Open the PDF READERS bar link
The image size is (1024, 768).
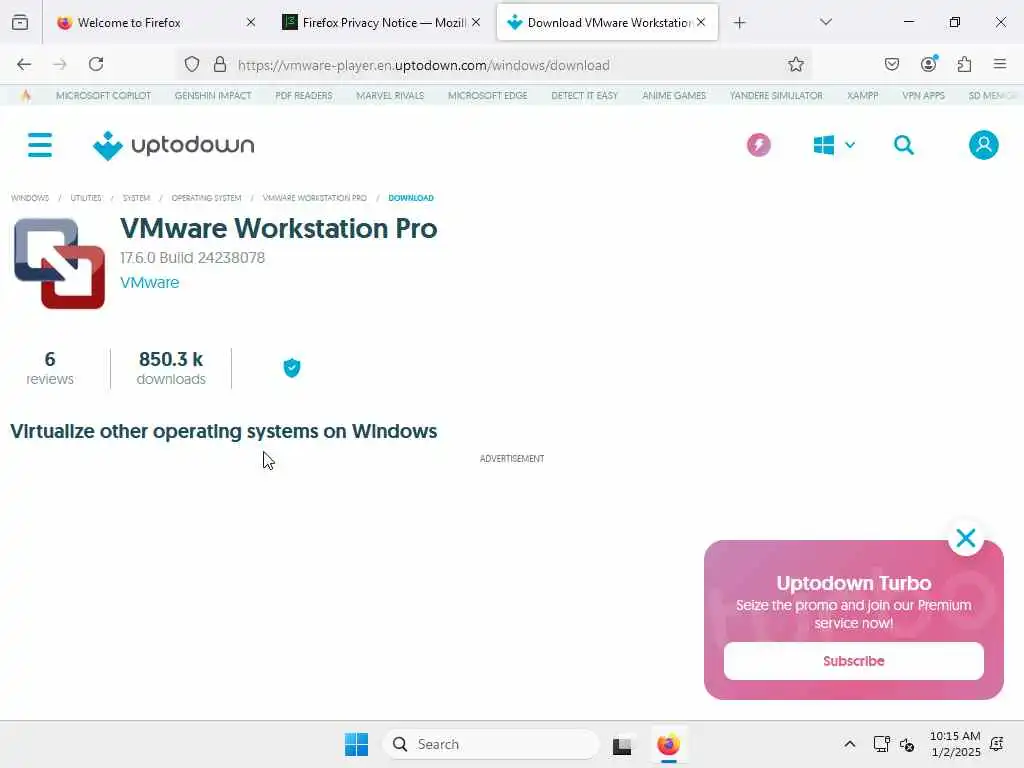pyautogui.click(x=304, y=95)
